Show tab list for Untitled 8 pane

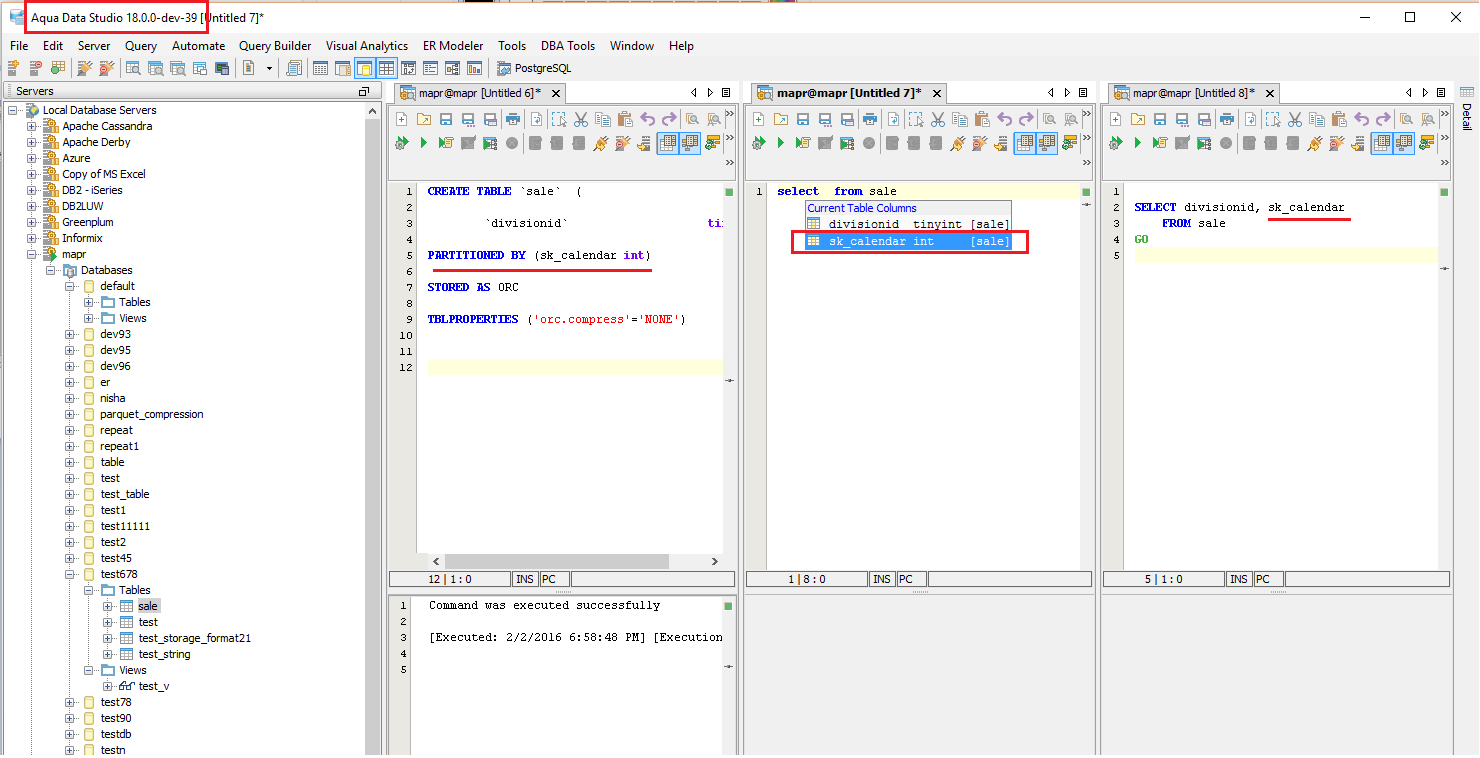click(1439, 93)
